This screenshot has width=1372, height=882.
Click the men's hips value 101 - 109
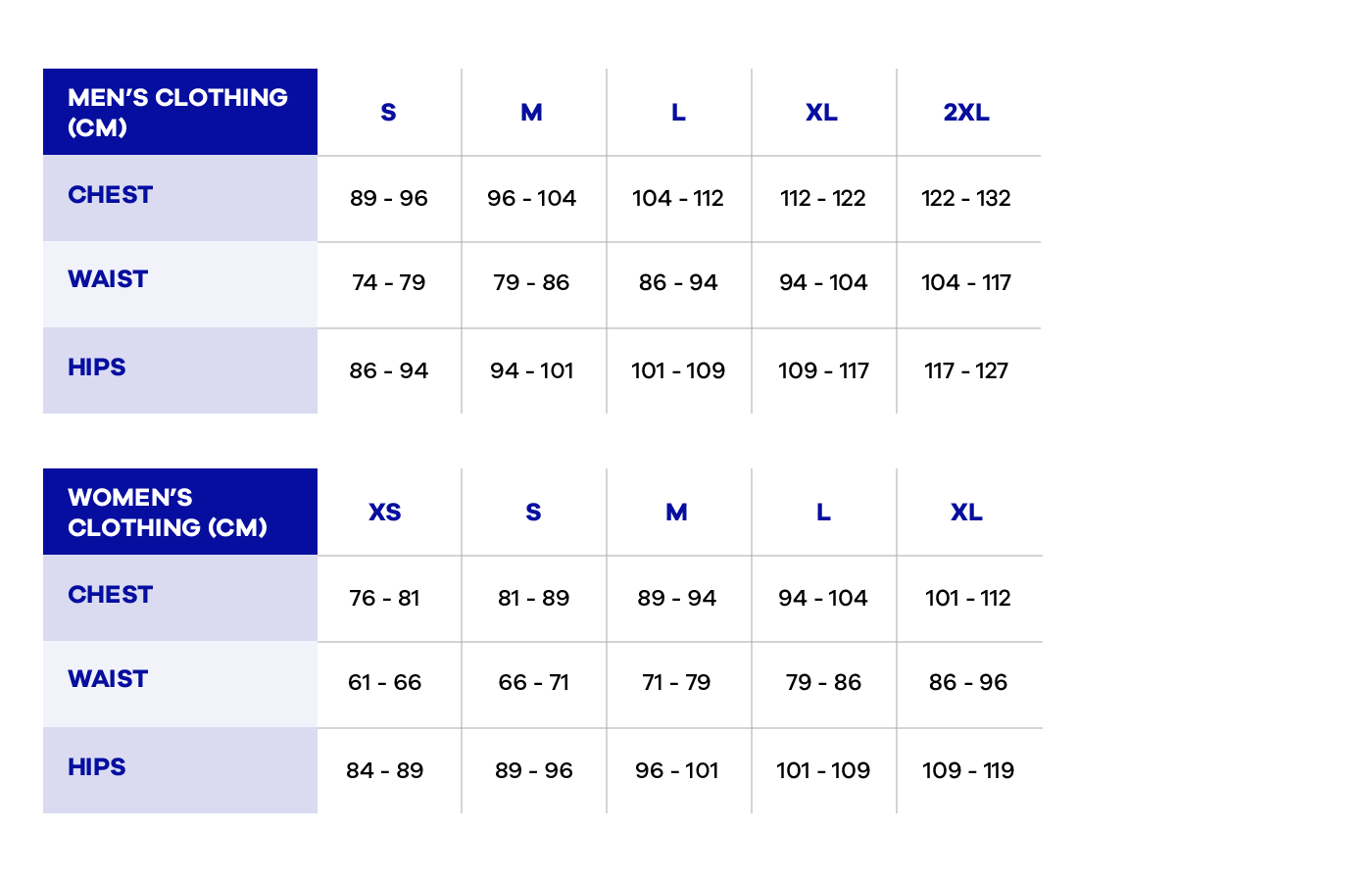point(678,370)
